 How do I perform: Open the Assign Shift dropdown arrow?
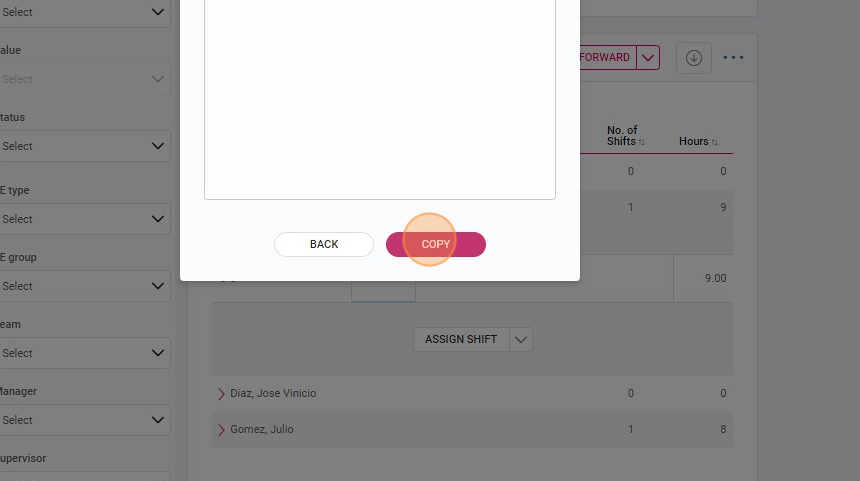(x=521, y=339)
